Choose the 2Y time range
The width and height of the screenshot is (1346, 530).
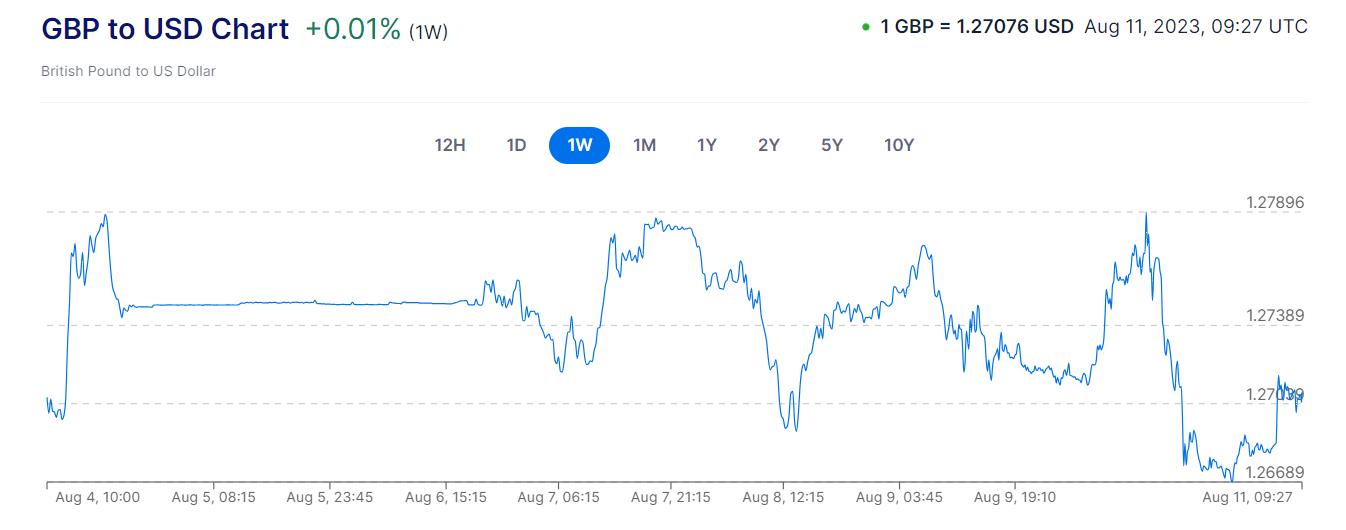pos(768,145)
